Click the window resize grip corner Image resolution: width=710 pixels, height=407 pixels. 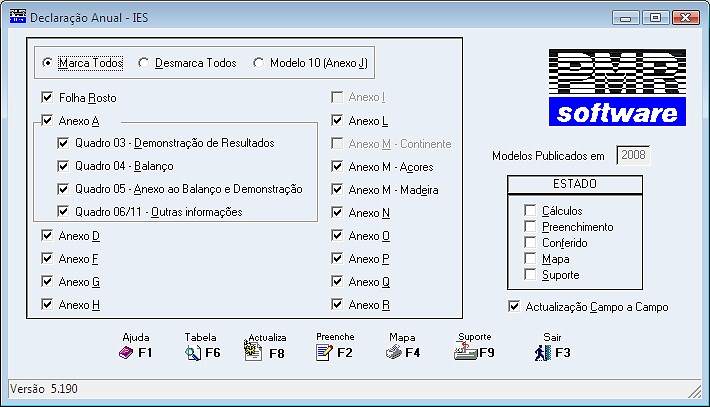(694, 392)
